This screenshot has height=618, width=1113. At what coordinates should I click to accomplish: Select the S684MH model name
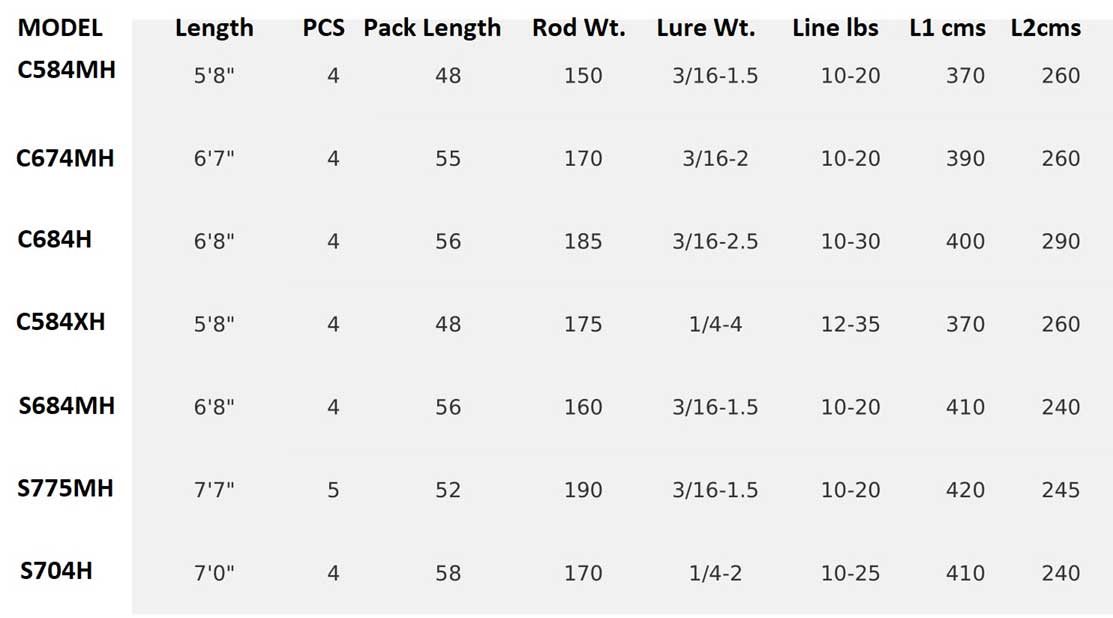pyautogui.click(x=66, y=405)
